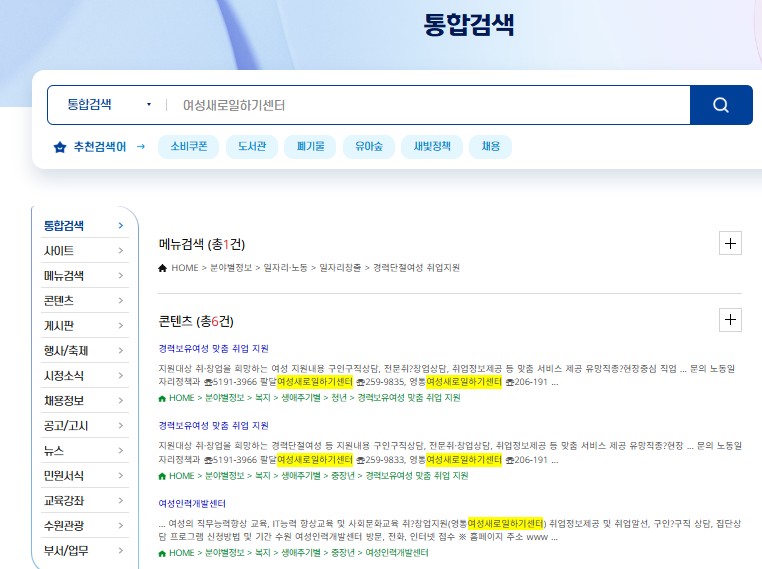Click the 메뉴검색 (총1건) heading
Image resolution: width=762 pixels, height=569 pixels.
coord(202,244)
